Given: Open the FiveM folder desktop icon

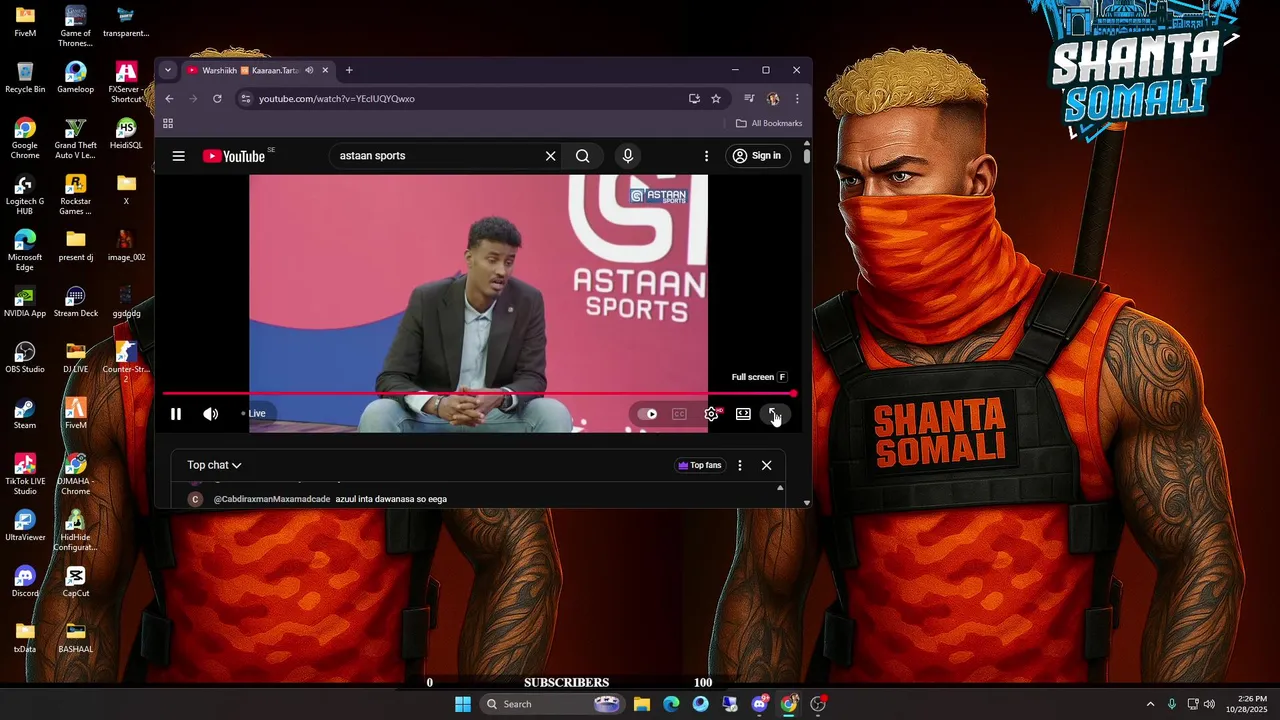Looking at the screenshot, I should pyautogui.click(x=25, y=22).
